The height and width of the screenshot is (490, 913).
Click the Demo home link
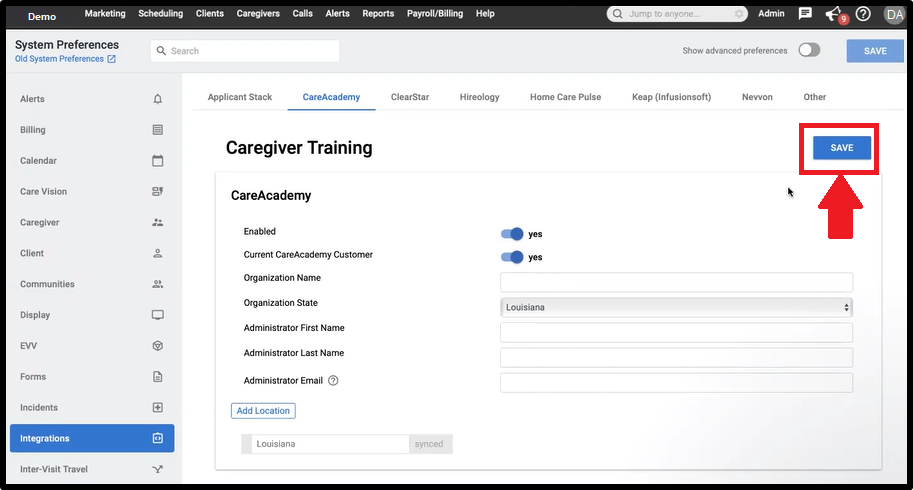click(42, 16)
